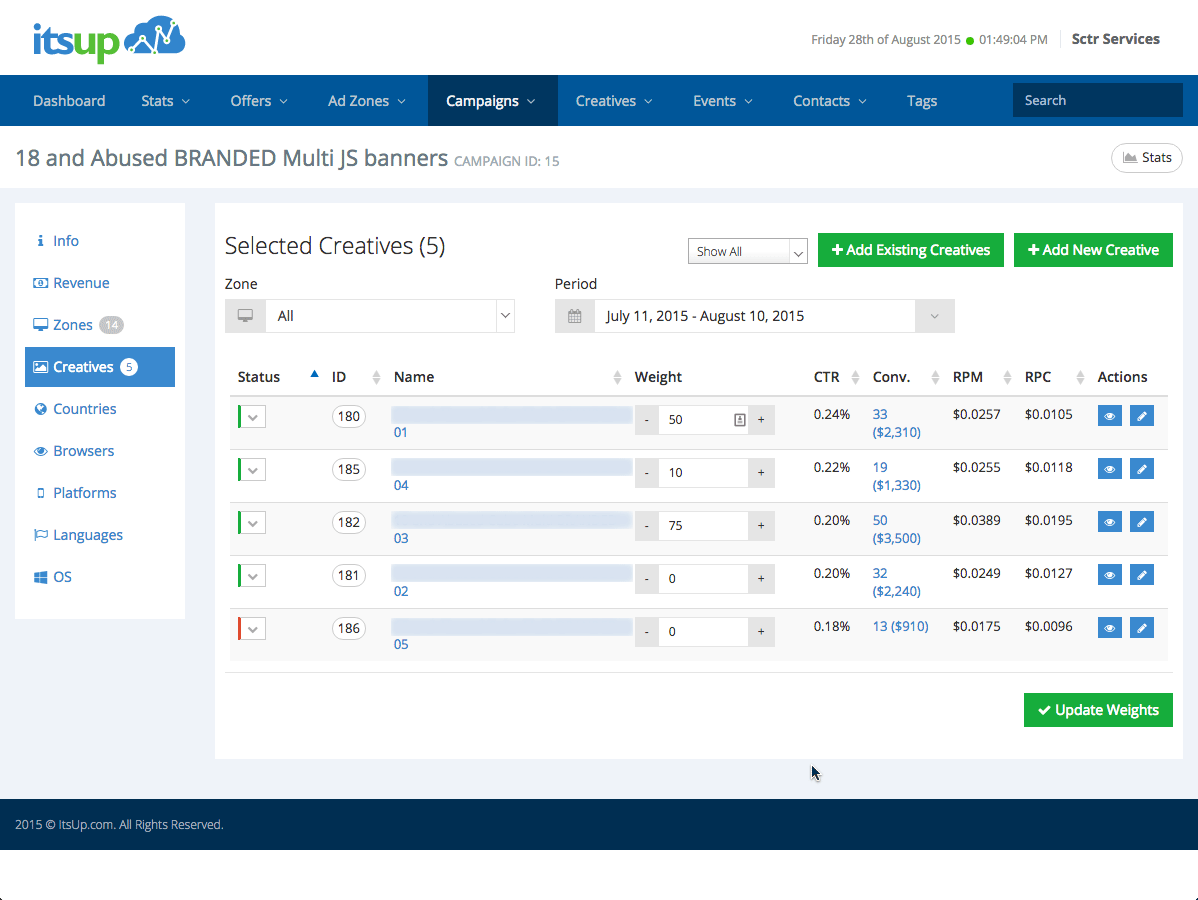Open the Campaigns menu
The height and width of the screenshot is (900, 1198).
[491, 101]
